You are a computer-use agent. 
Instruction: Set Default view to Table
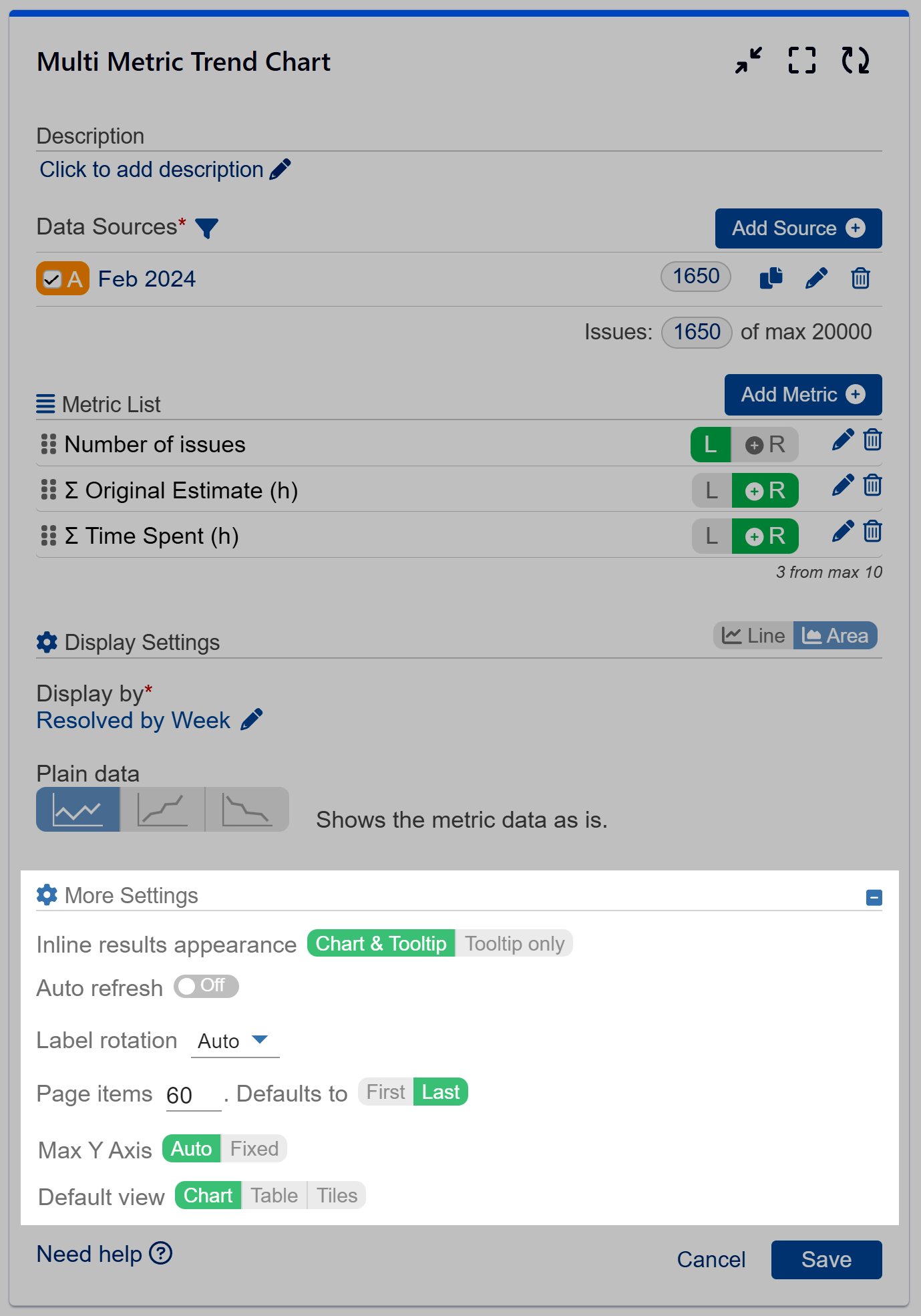pyautogui.click(x=273, y=1195)
